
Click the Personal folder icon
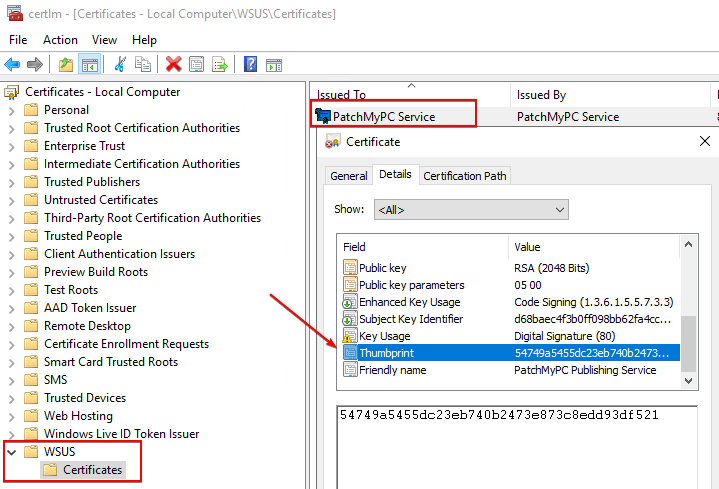tap(31, 110)
